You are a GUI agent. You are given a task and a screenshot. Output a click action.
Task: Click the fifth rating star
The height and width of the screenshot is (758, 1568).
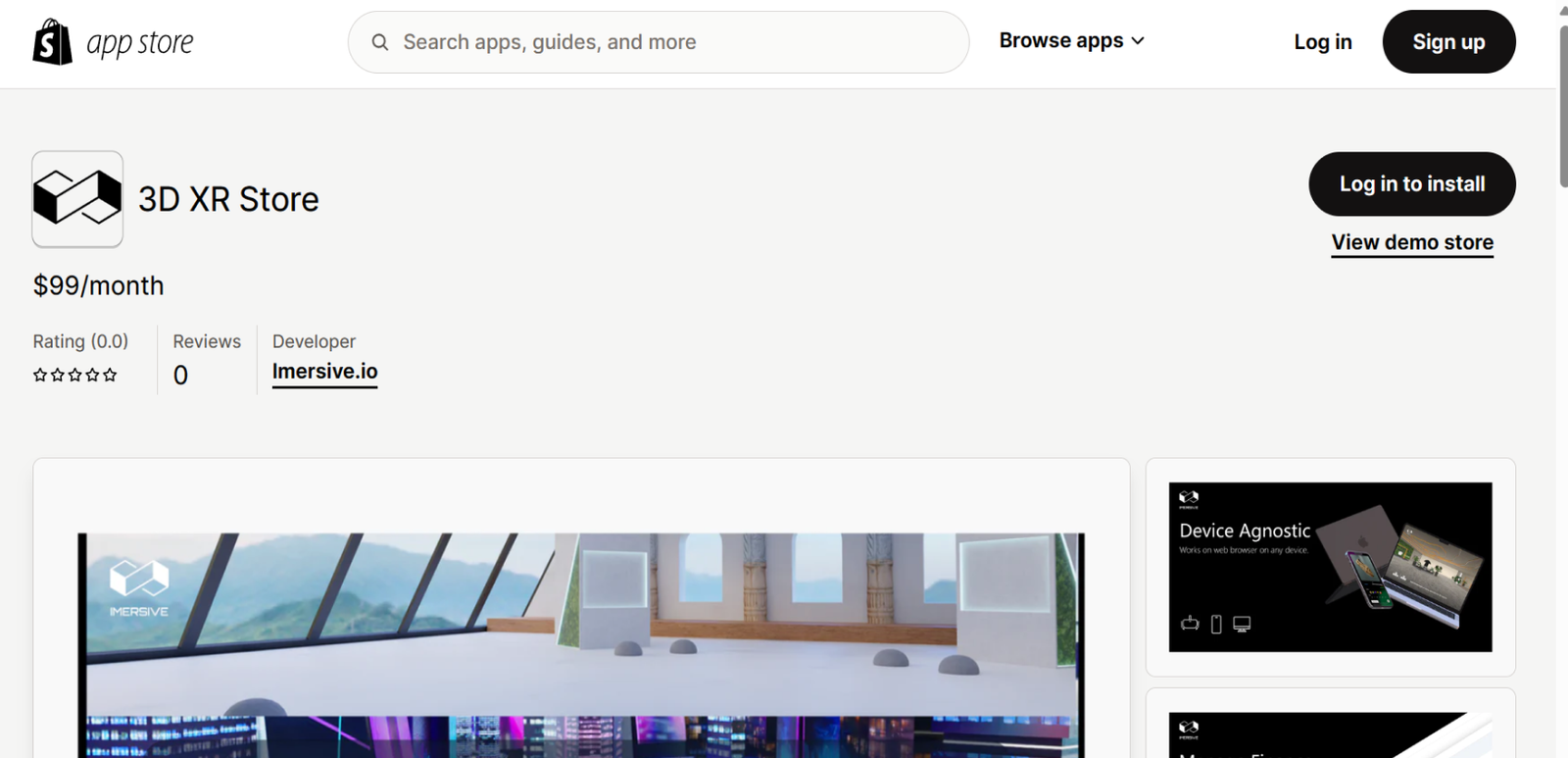(x=110, y=375)
